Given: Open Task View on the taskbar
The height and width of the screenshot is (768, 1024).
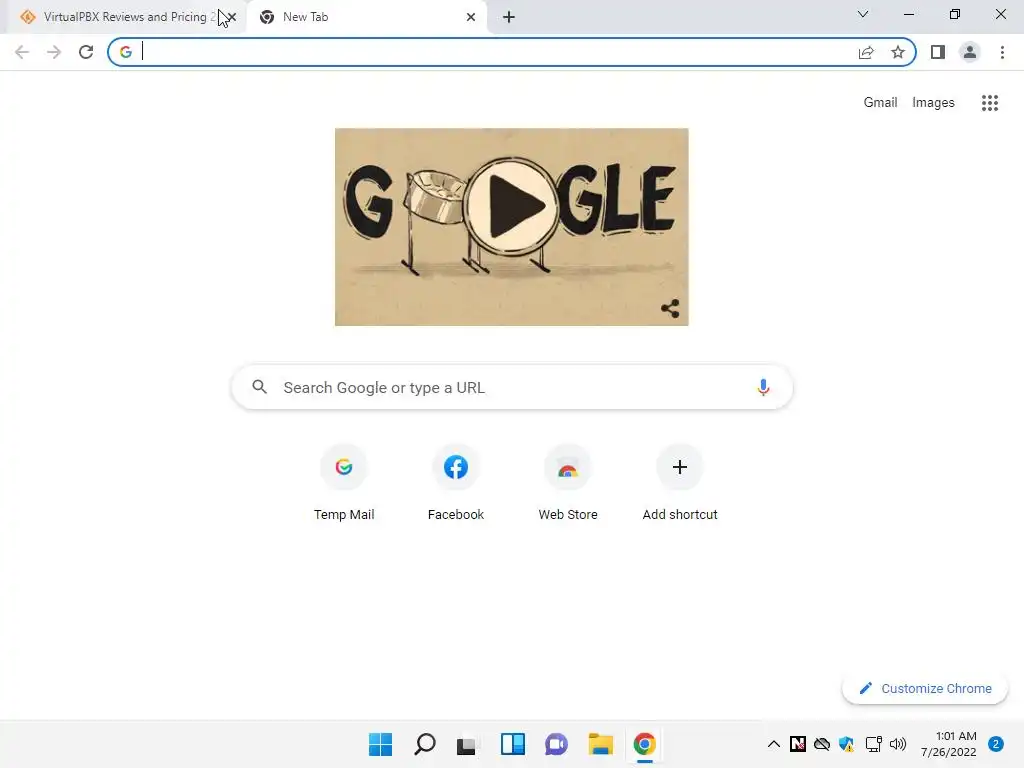Looking at the screenshot, I should (466, 745).
